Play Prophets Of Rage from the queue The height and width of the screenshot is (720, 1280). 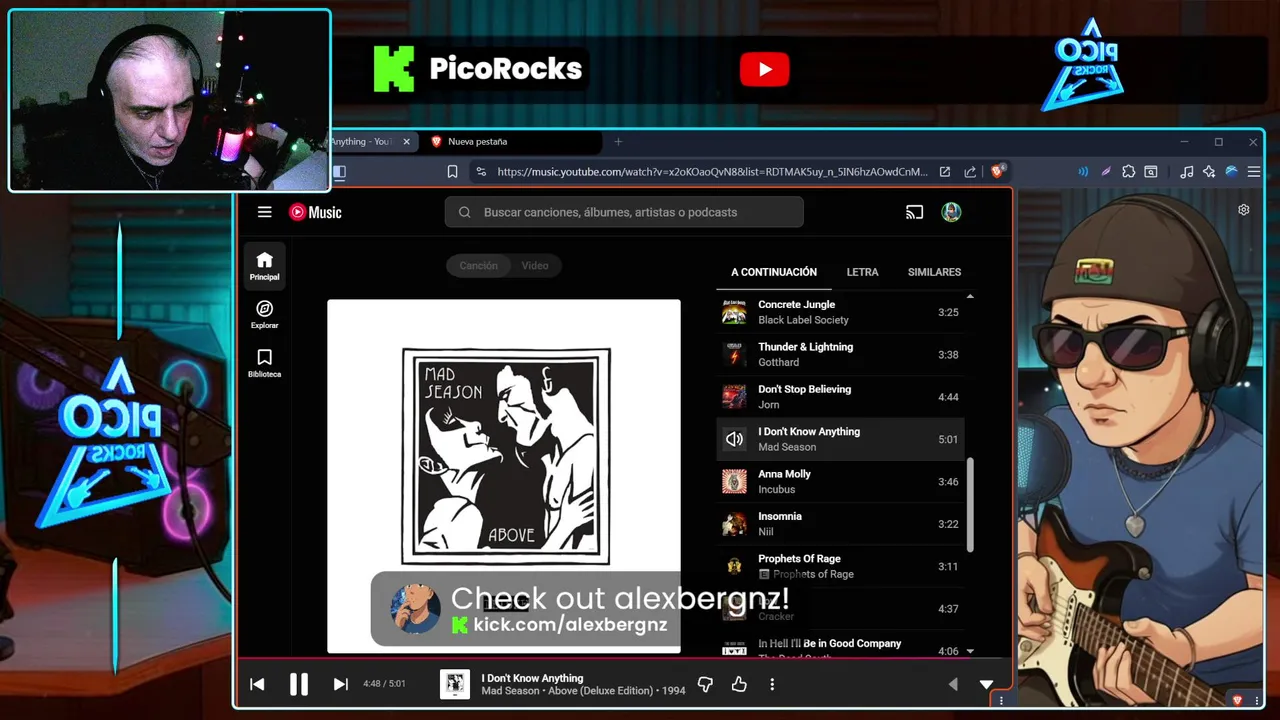pos(841,566)
